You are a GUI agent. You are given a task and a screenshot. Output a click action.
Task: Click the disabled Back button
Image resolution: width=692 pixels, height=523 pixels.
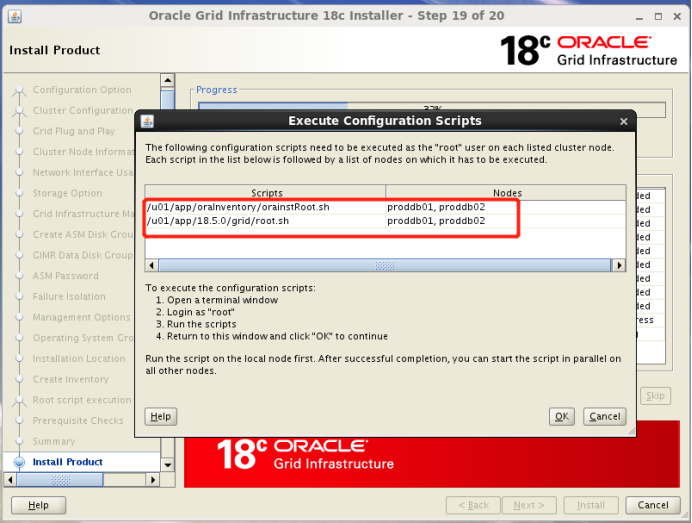[473, 505]
